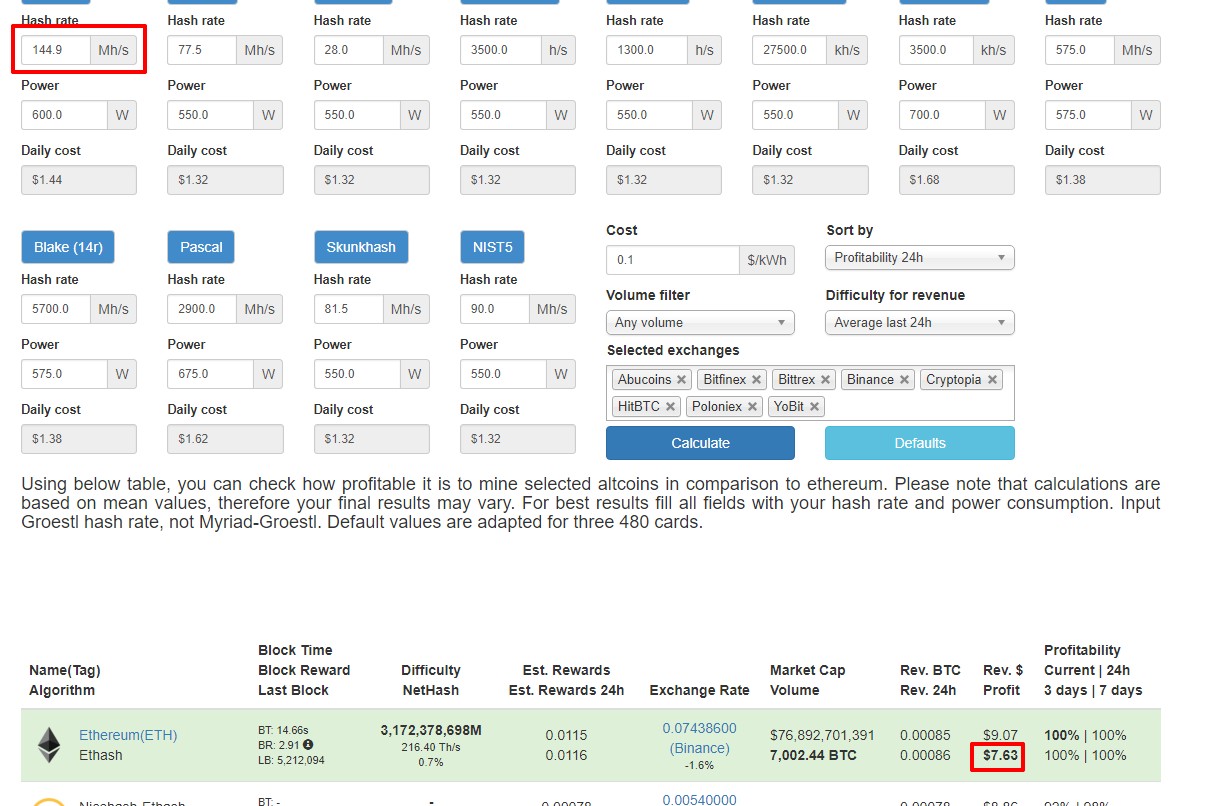Focus the 3500.0 h/s hash rate field
The width and height of the screenshot is (1227, 806).
click(500, 50)
